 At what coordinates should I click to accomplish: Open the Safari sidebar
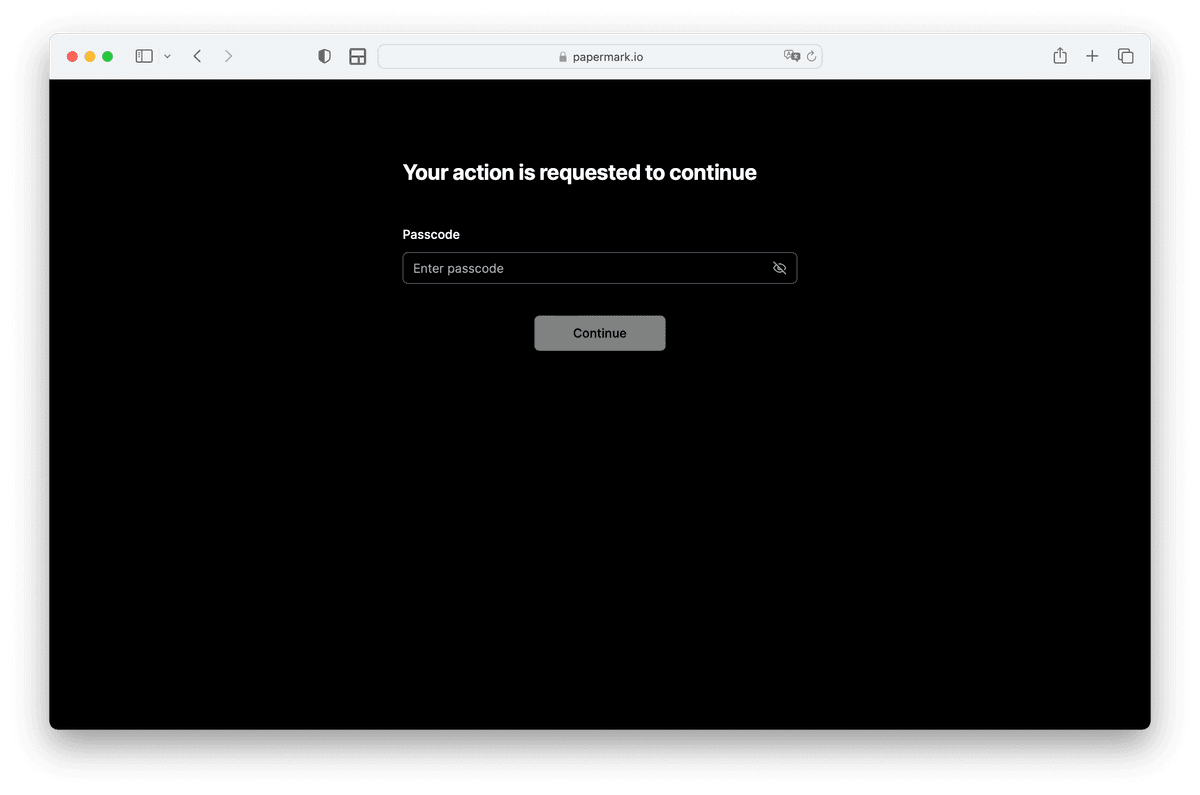point(143,56)
